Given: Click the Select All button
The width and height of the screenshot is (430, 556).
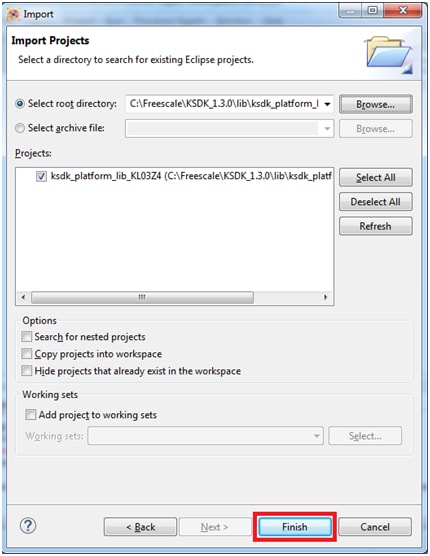Looking at the screenshot, I should click(x=375, y=177).
